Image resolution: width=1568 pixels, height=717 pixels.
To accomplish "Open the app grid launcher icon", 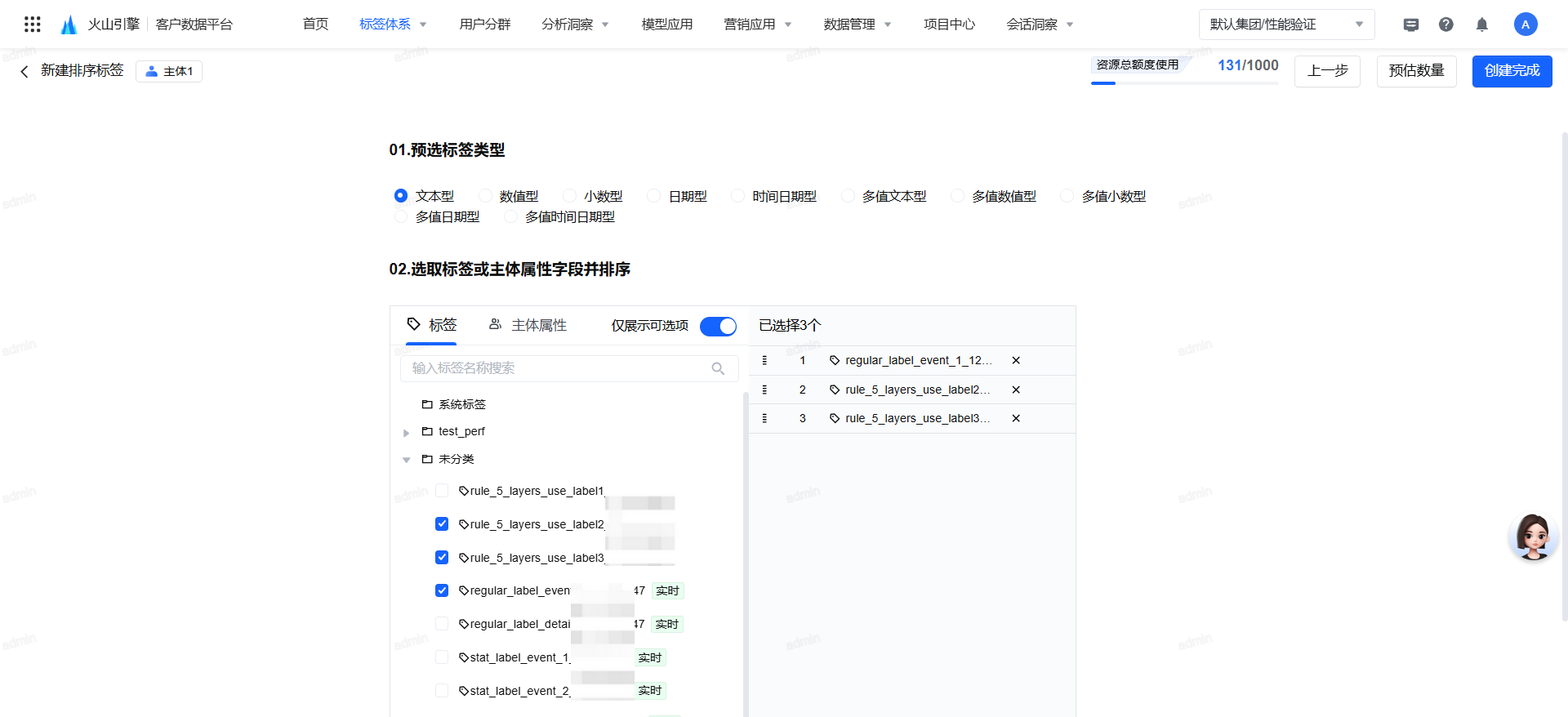I will tap(33, 24).
